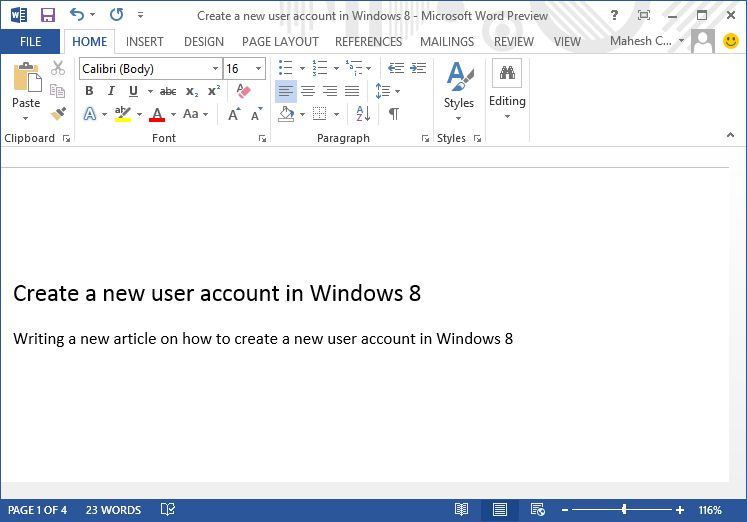This screenshot has width=747, height=522.
Task: Zoom out with the minus button
Action: [565, 510]
